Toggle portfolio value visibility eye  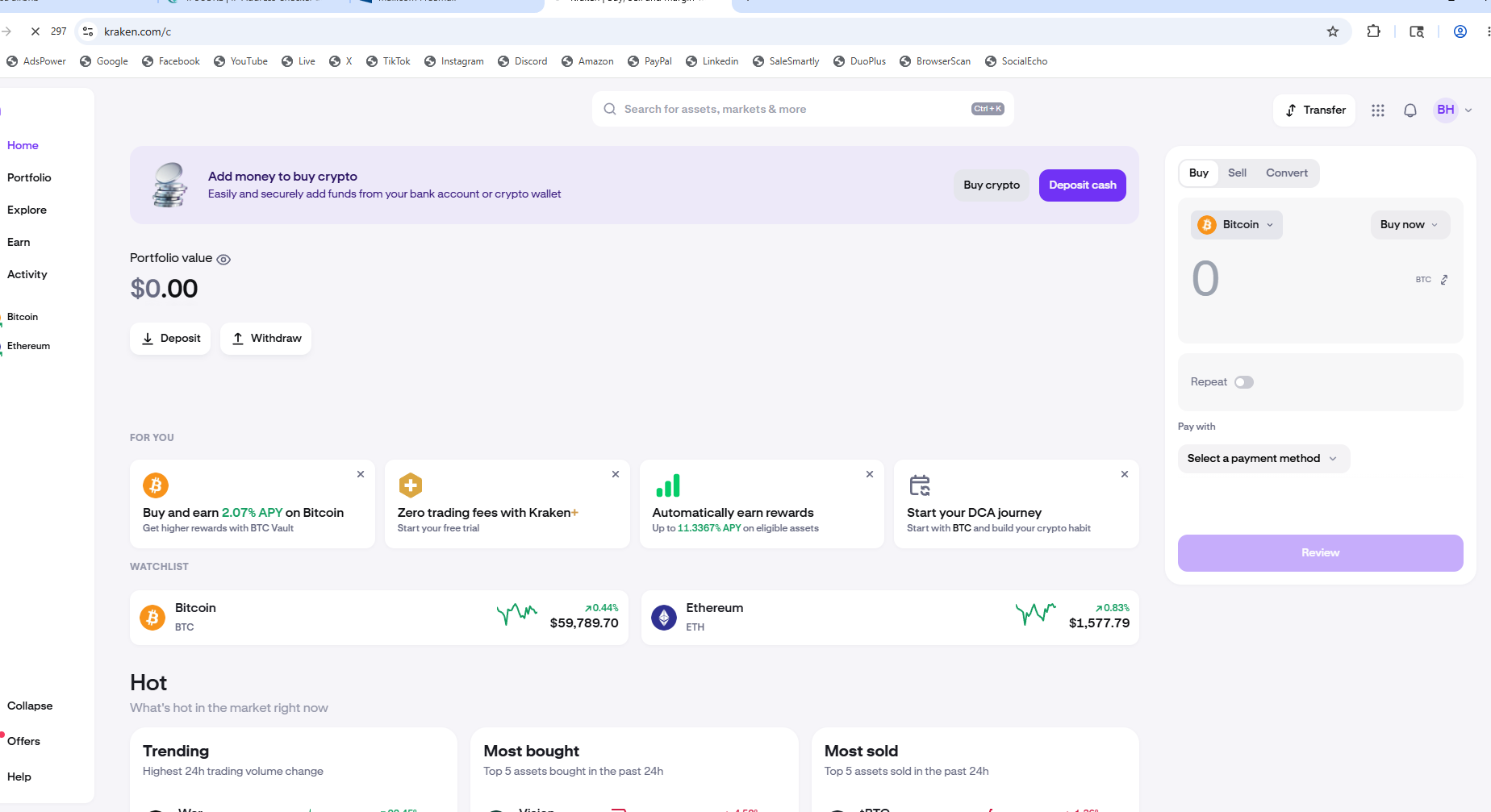click(223, 260)
